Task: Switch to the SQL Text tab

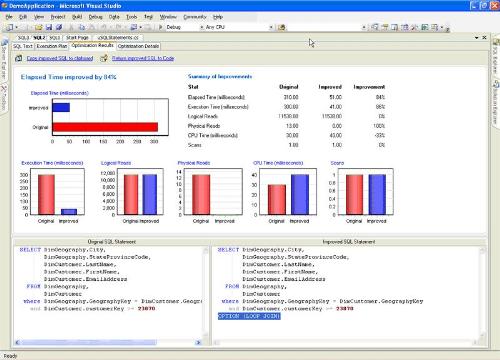Action: [x=23, y=46]
